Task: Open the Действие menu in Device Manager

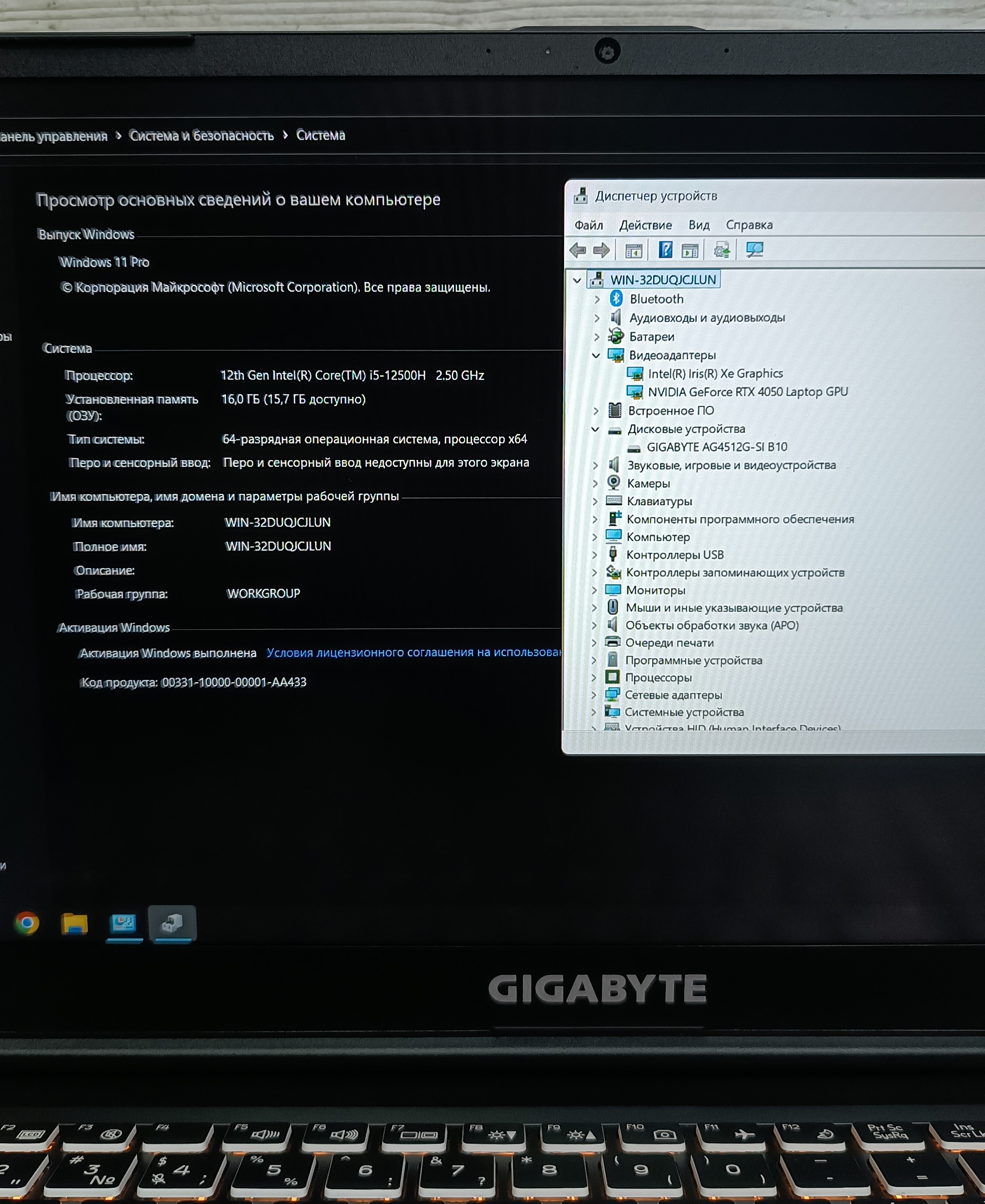Action: pos(645,225)
